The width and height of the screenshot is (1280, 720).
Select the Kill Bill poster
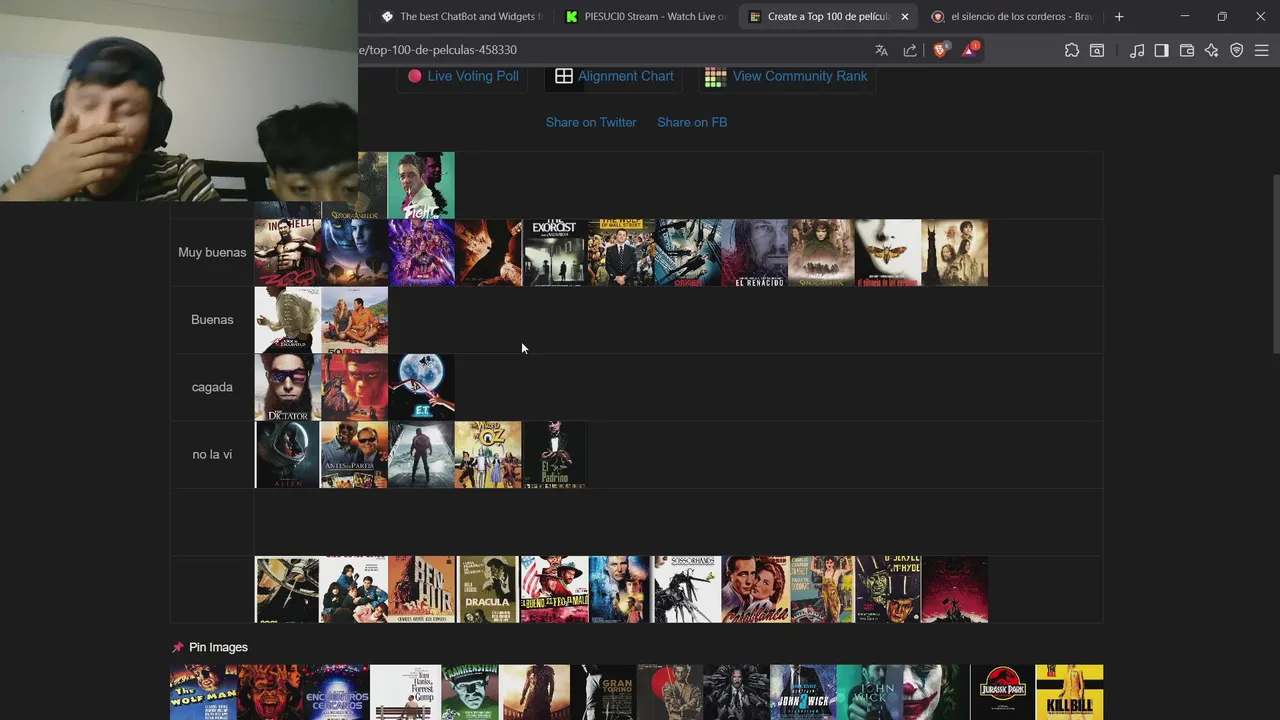(x=1070, y=692)
